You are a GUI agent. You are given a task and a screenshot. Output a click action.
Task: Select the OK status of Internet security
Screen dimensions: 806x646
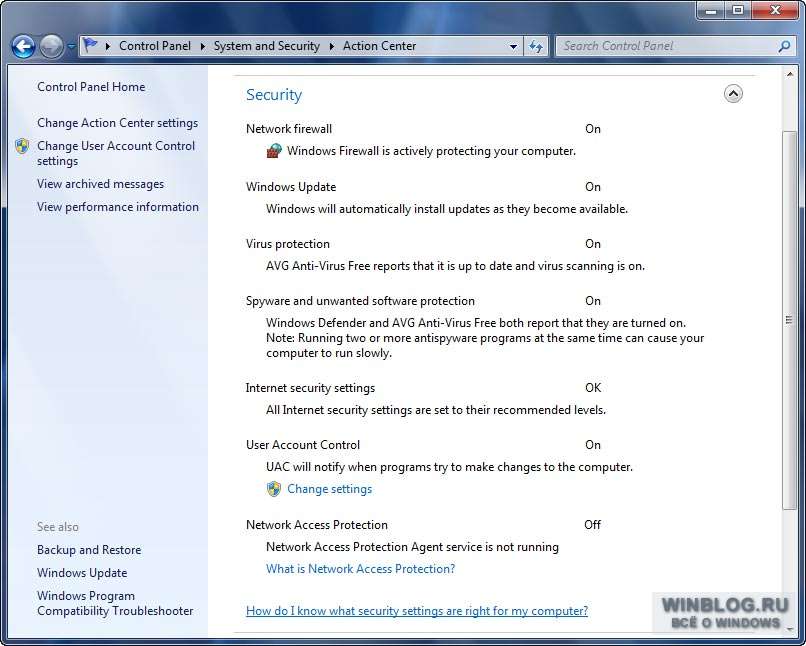593,387
